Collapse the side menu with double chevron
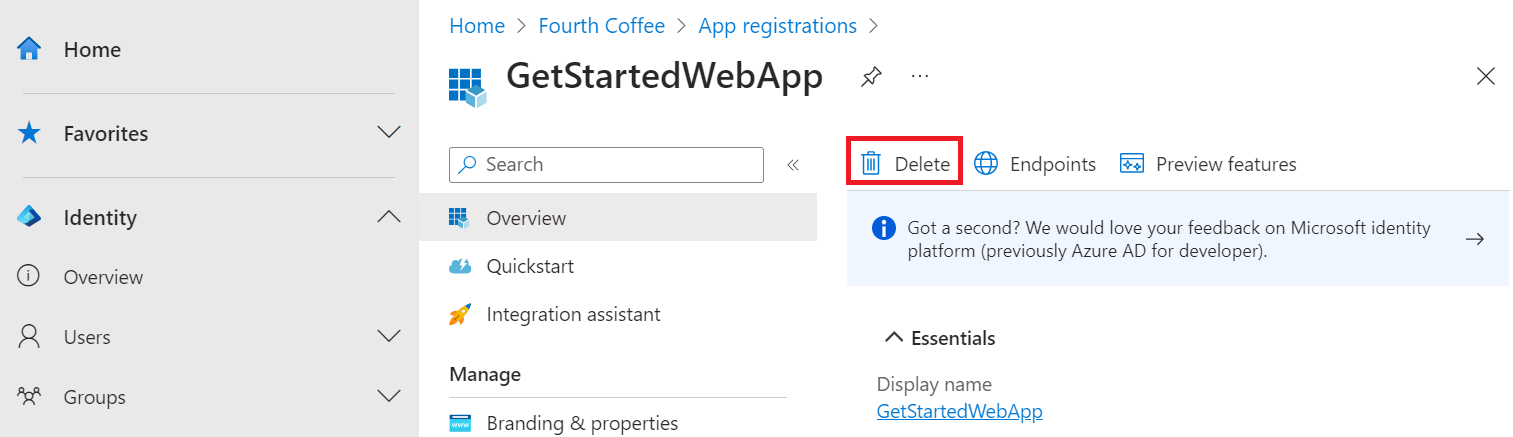 tap(793, 165)
